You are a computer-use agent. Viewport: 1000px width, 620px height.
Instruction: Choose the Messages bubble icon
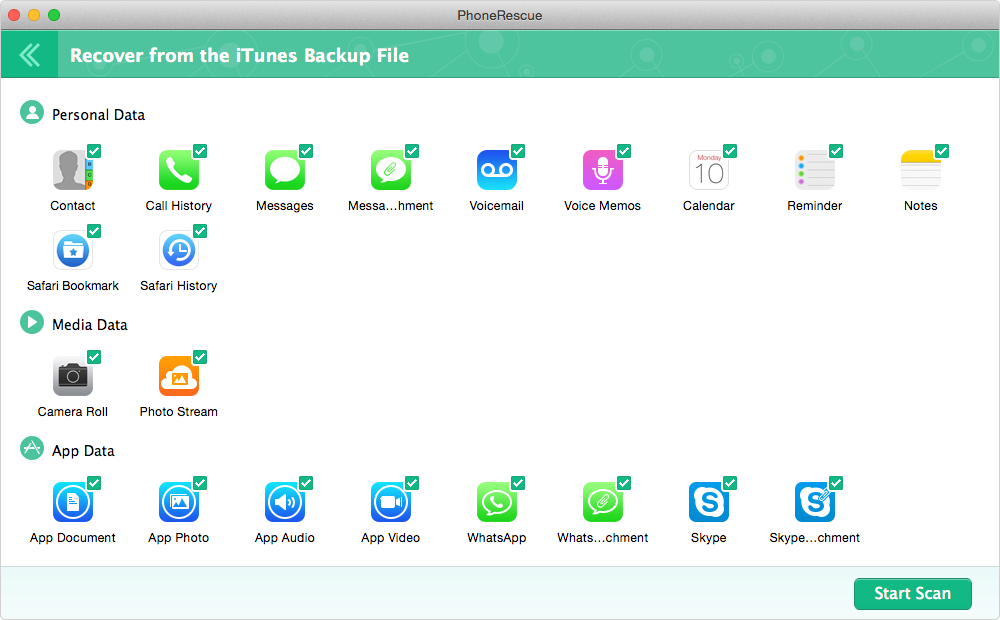[x=284, y=170]
